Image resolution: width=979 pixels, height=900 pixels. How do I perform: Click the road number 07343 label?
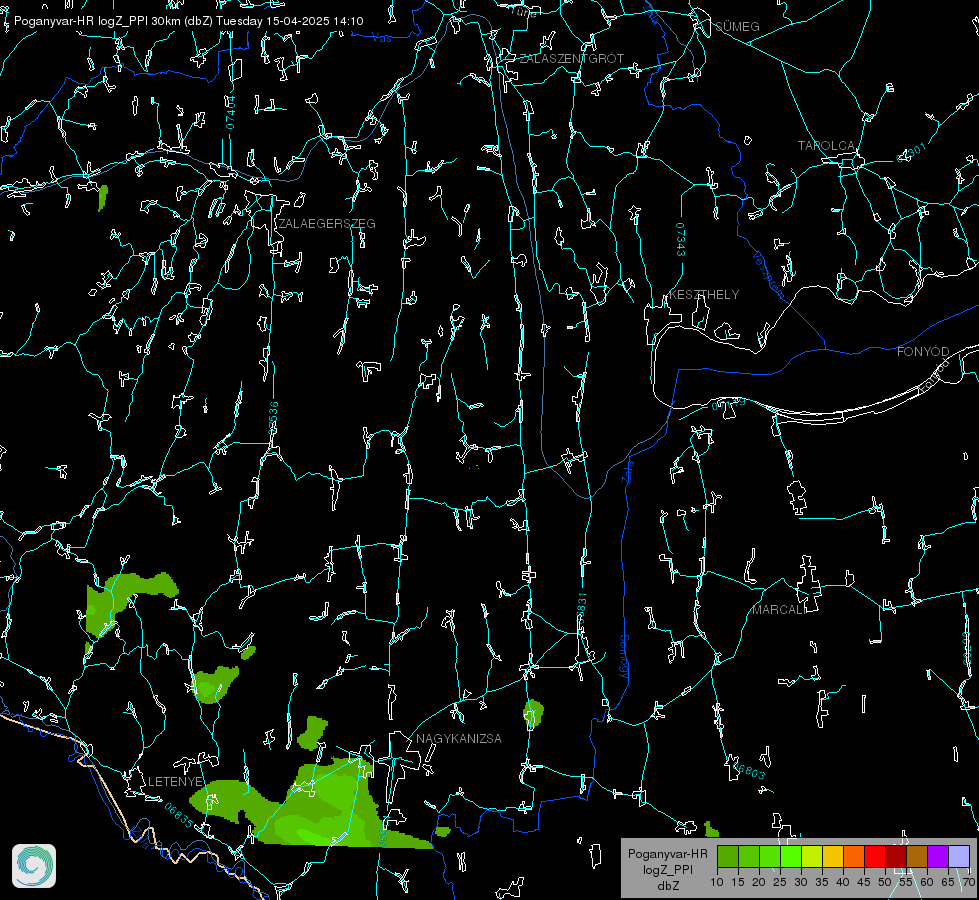681,239
